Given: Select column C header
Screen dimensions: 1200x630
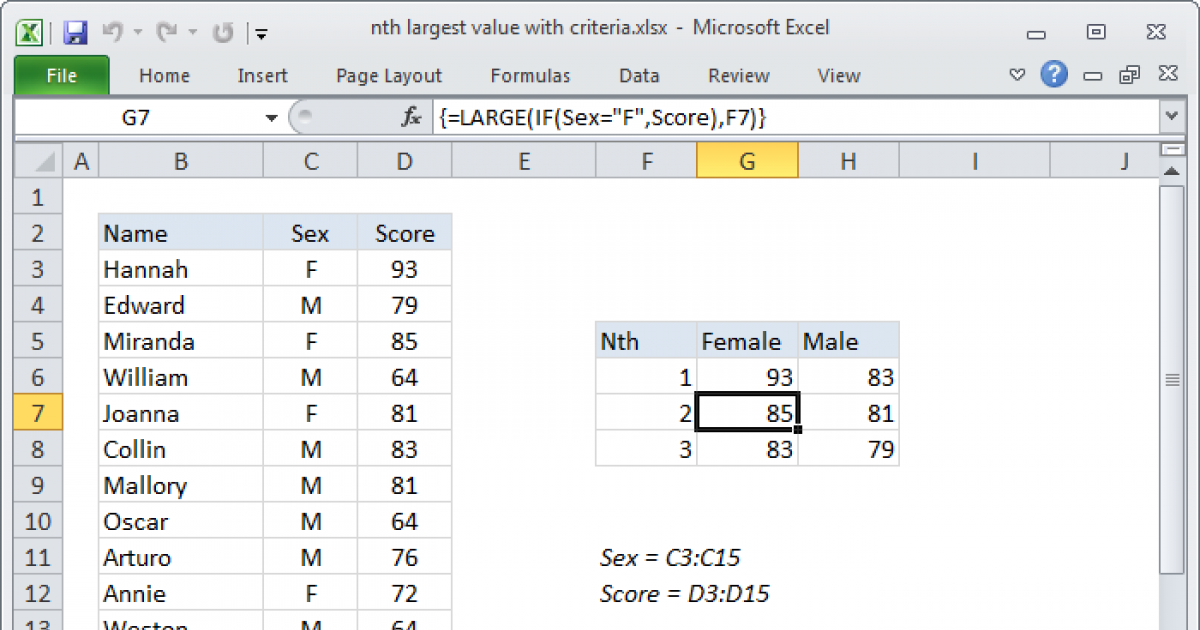Looking at the screenshot, I should [310, 161].
